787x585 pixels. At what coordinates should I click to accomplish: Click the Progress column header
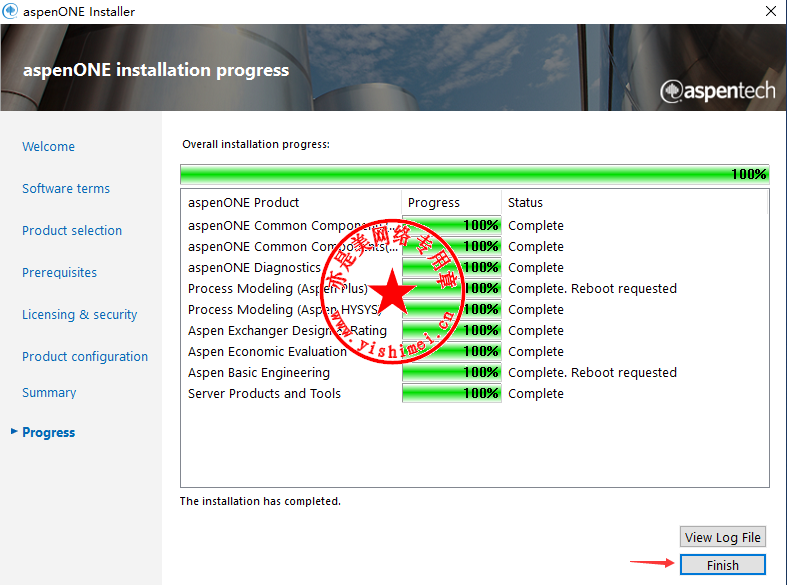451,202
